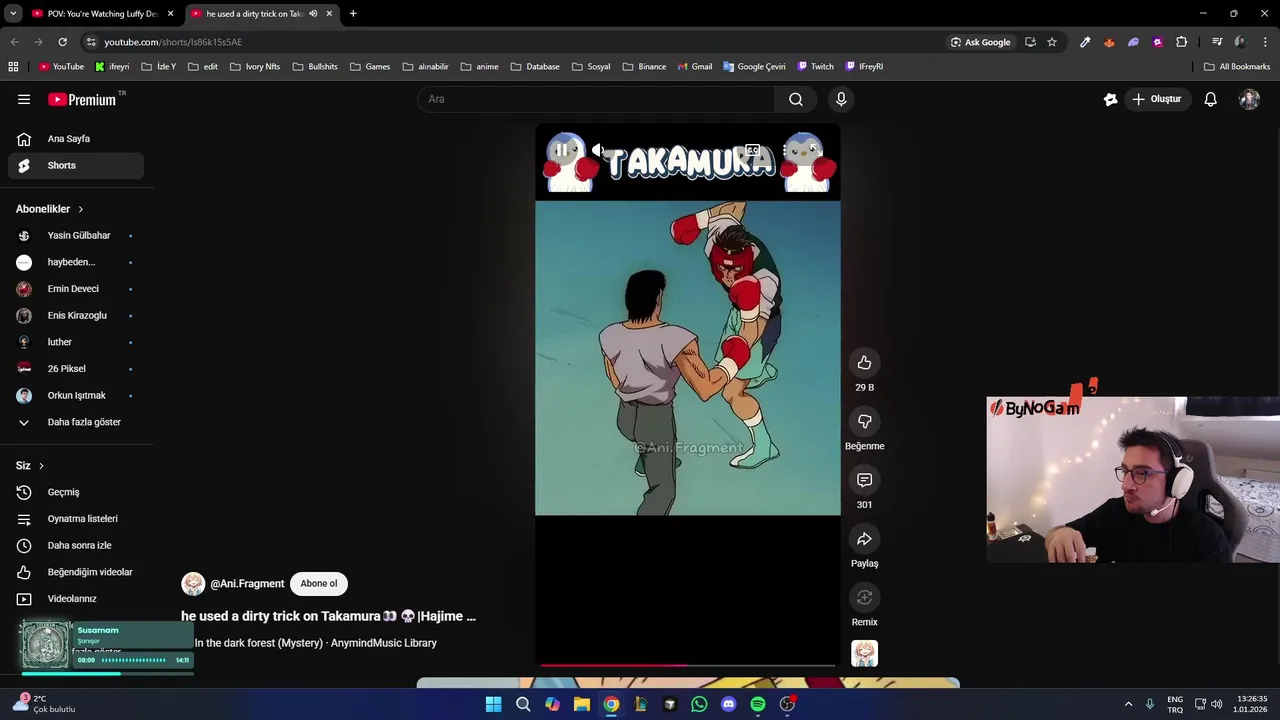Open Chrome media controls icon
This screenshot has width=1280, height=720.
[1217, 42]
